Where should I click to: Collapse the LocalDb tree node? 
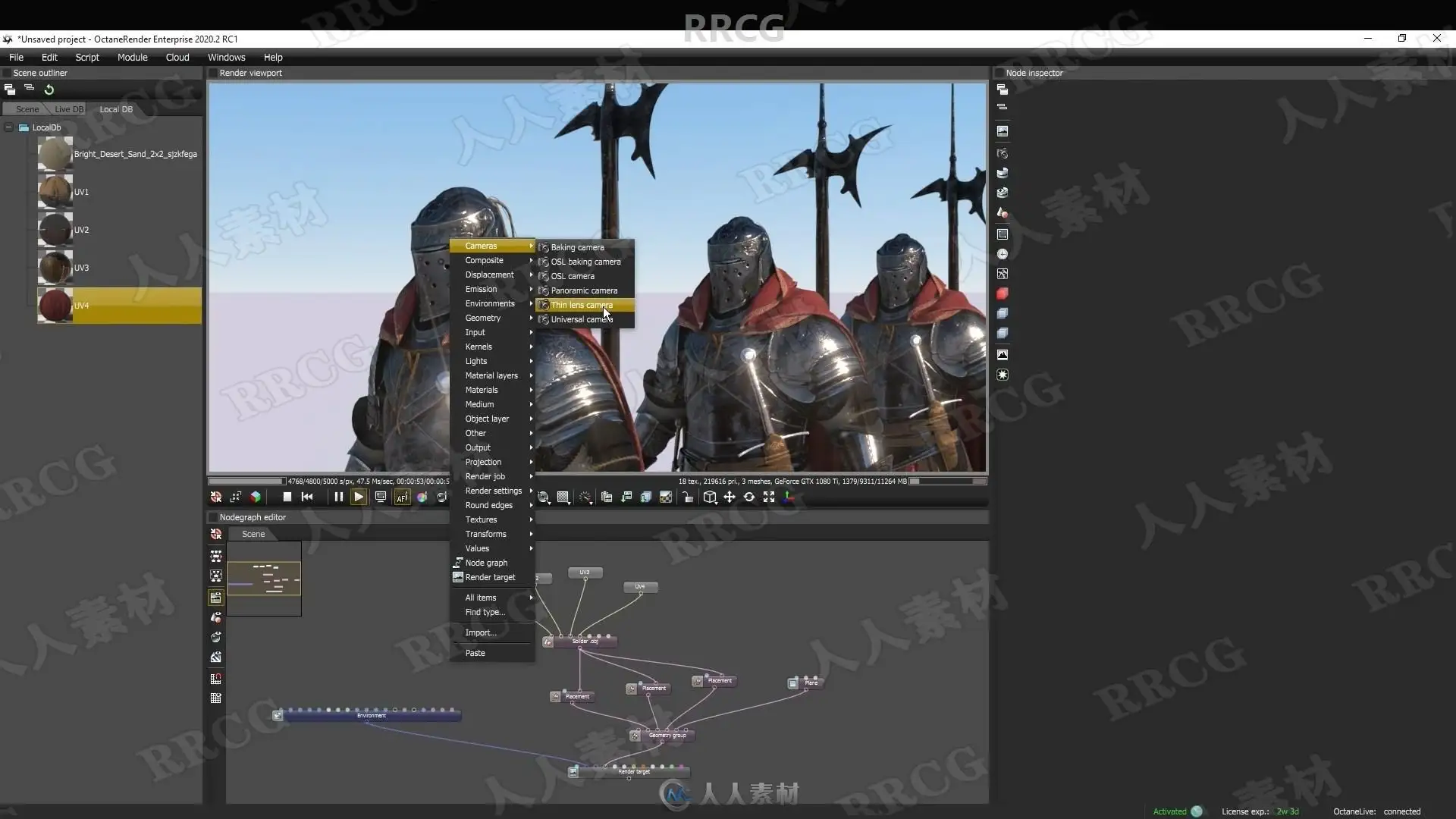tap(9, 127)
